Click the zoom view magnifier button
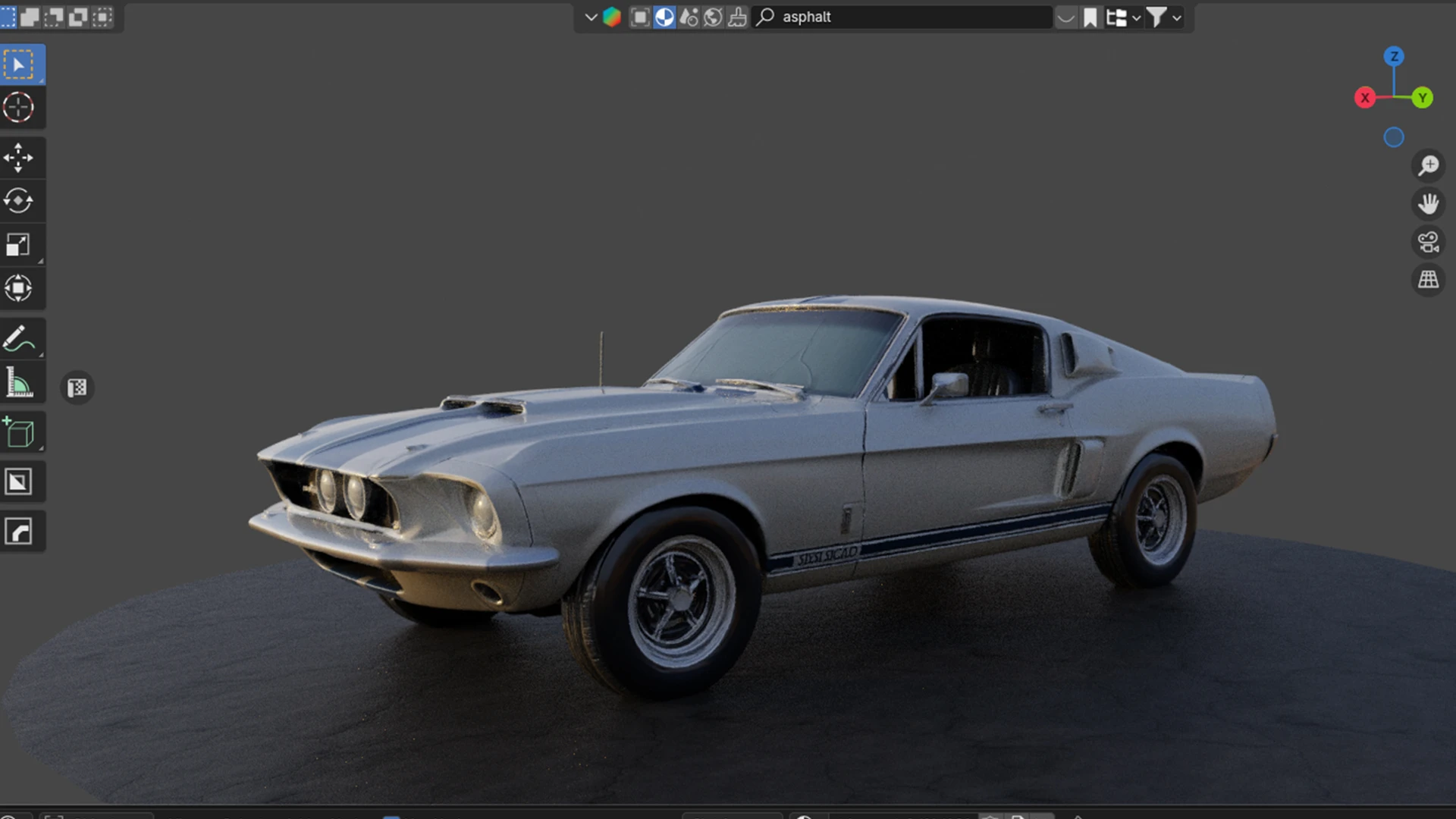Image resolution: width=1456 pixels, height=819 pixels. [1429, 165]
